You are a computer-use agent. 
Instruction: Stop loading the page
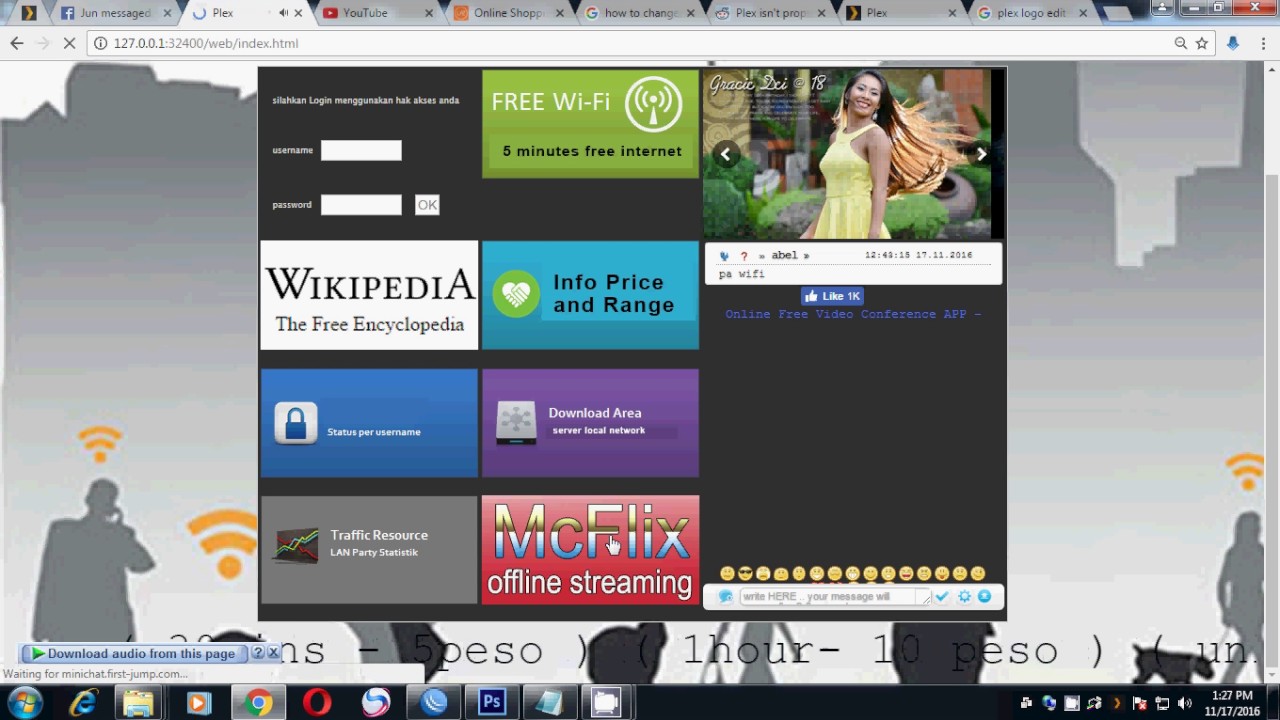68,43
